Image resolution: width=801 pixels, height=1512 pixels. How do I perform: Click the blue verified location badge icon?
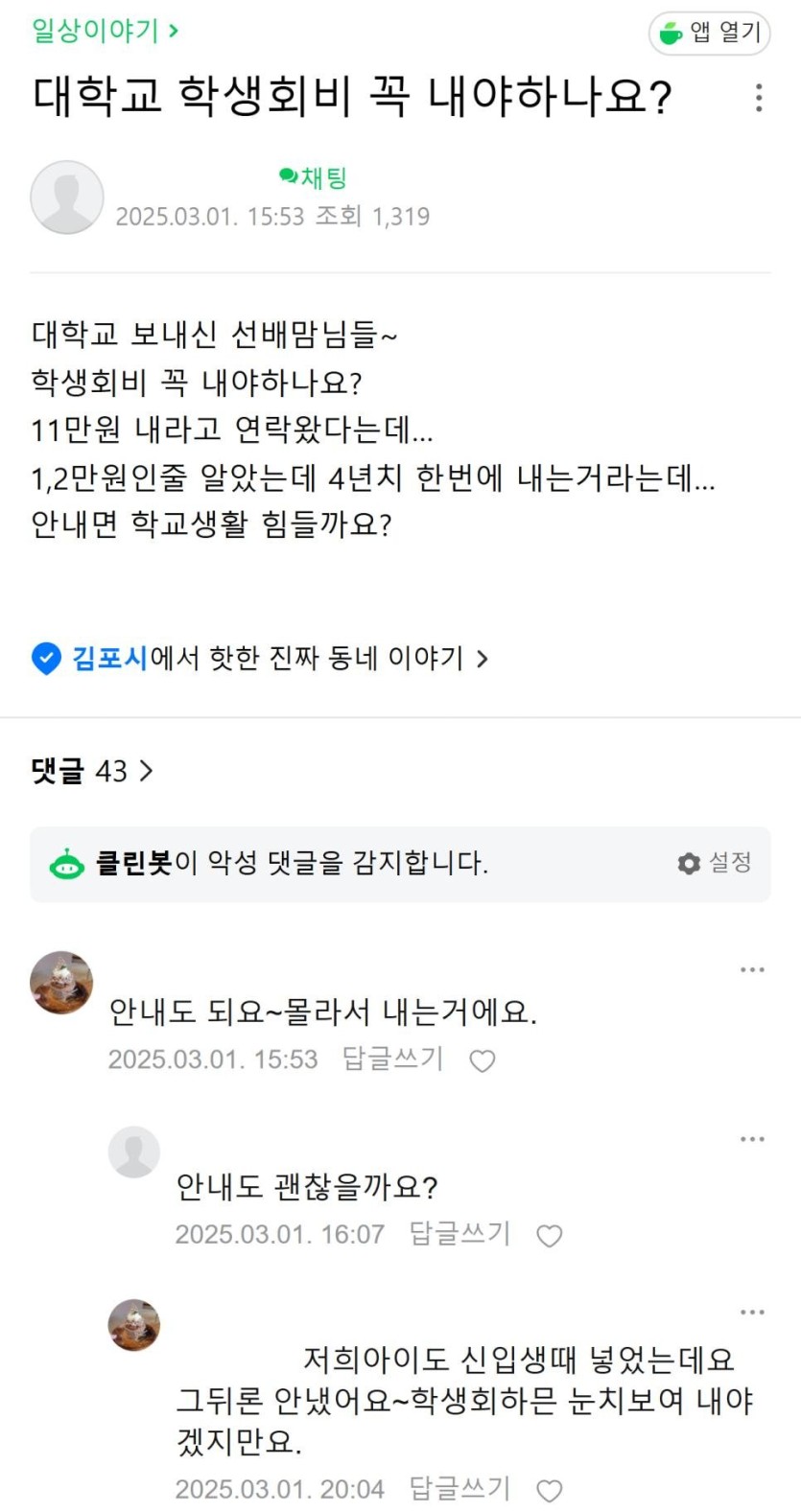click(46, 659)
